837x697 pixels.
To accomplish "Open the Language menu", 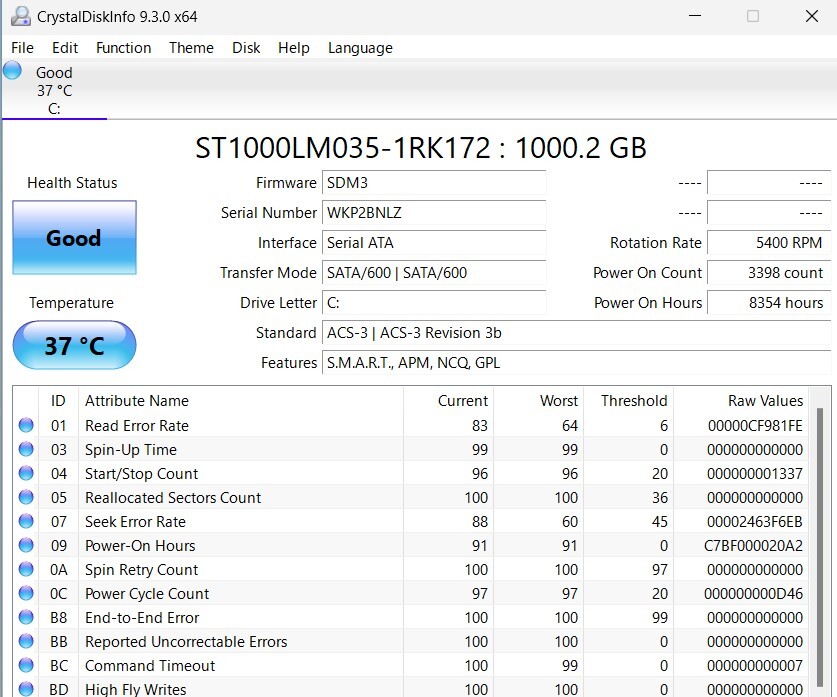I will pyautogui.click(x=360, y=48).
